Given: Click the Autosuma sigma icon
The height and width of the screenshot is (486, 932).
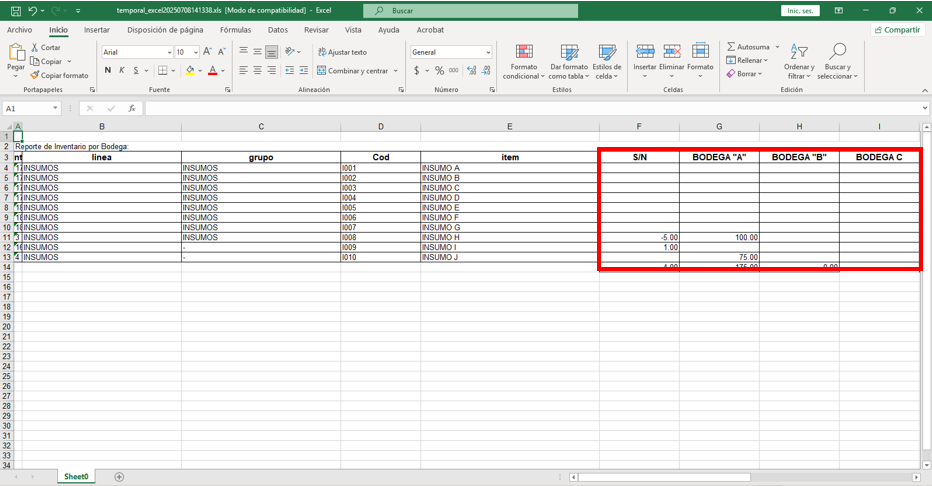Looking at the screenshot, I should click(x=731, y=47).
